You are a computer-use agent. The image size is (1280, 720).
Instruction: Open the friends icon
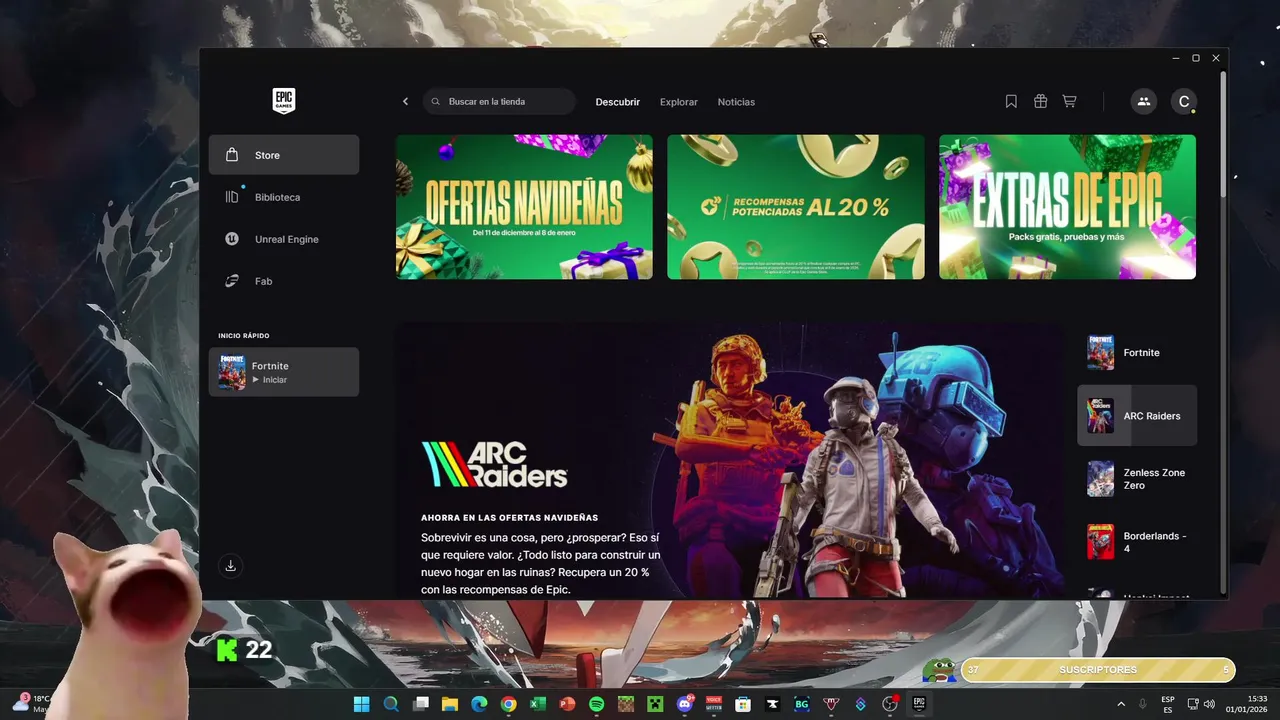click(x=1143, y=102)
